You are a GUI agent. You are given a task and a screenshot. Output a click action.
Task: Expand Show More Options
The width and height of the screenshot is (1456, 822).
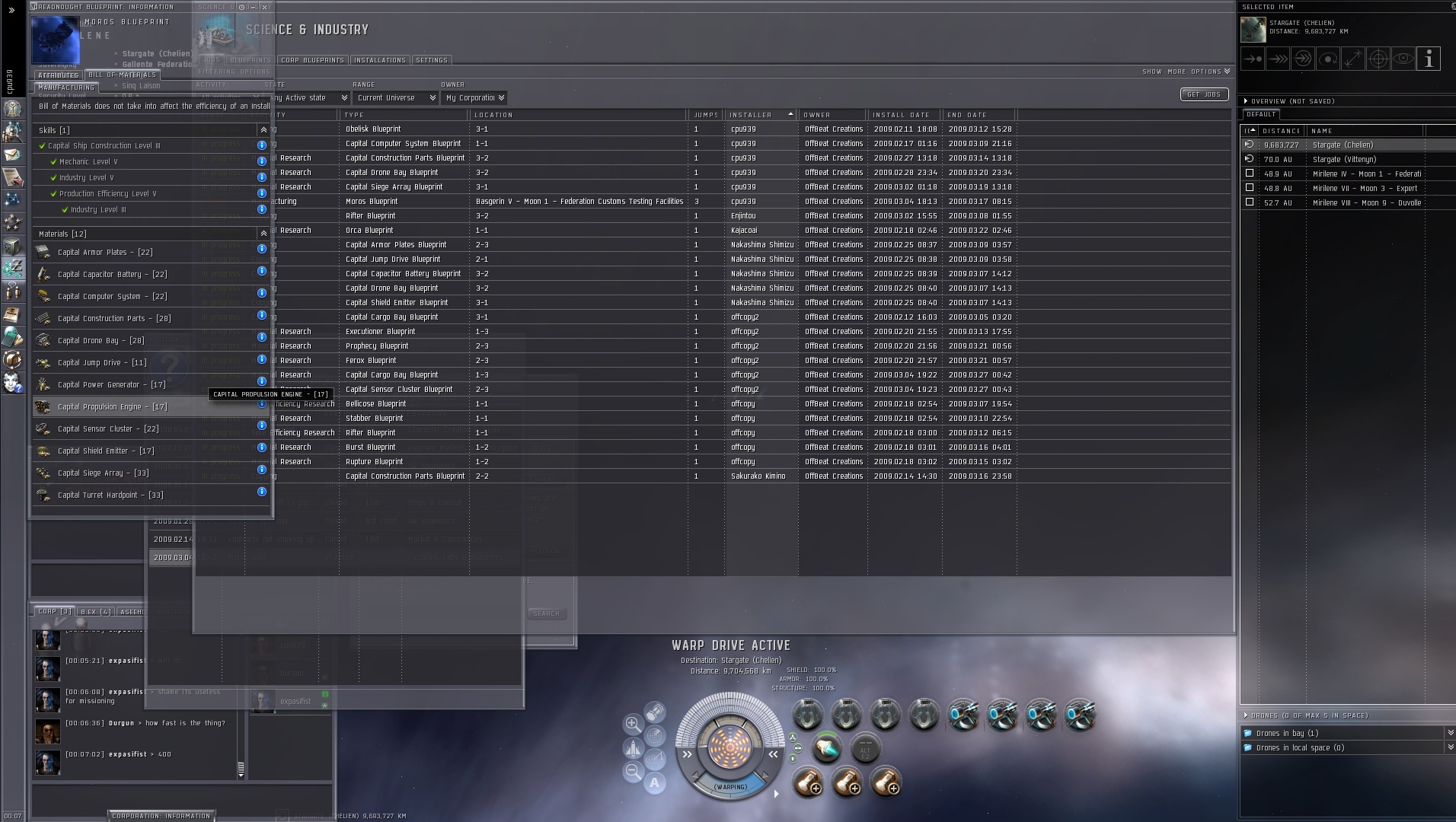[1186, 72]
